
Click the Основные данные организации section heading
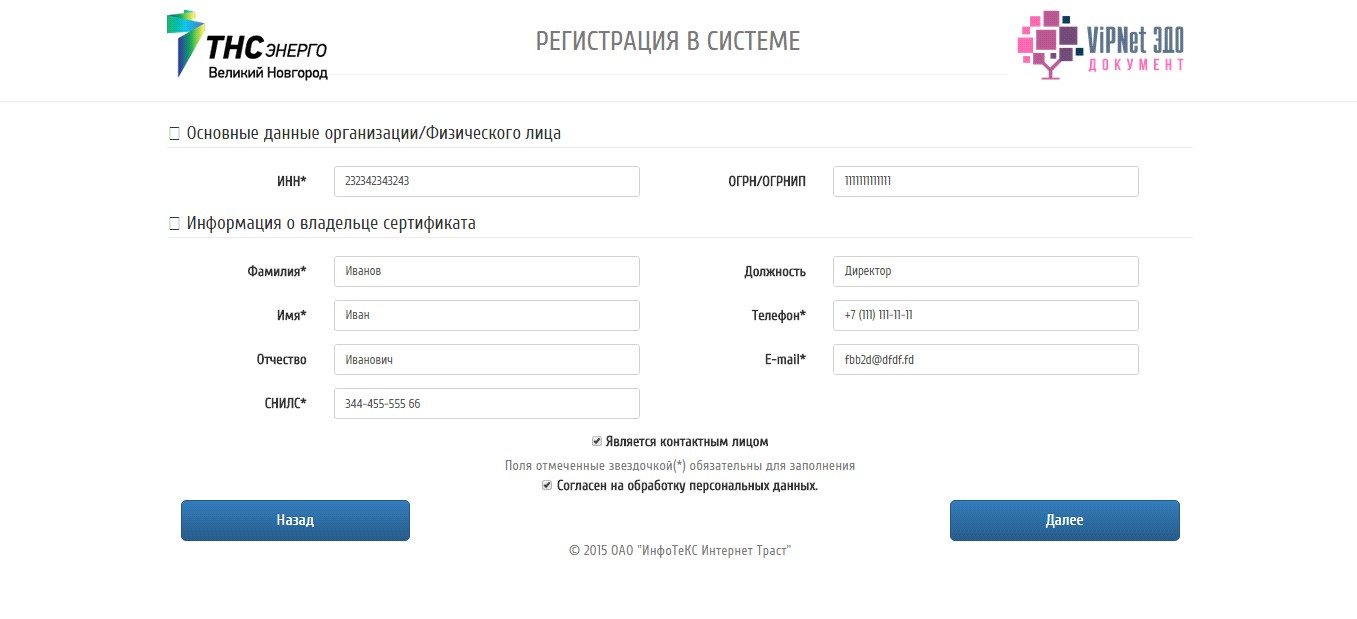[x=374, y=133]
